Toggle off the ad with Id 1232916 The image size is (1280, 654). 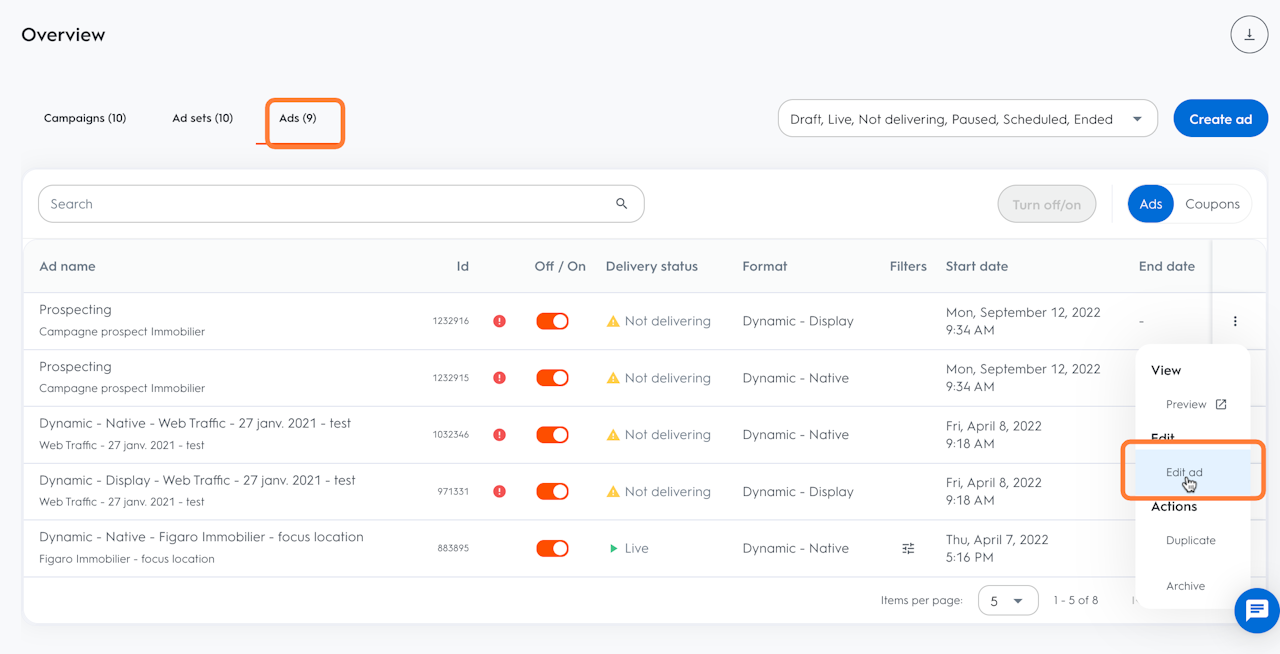[x=552, y=321]
